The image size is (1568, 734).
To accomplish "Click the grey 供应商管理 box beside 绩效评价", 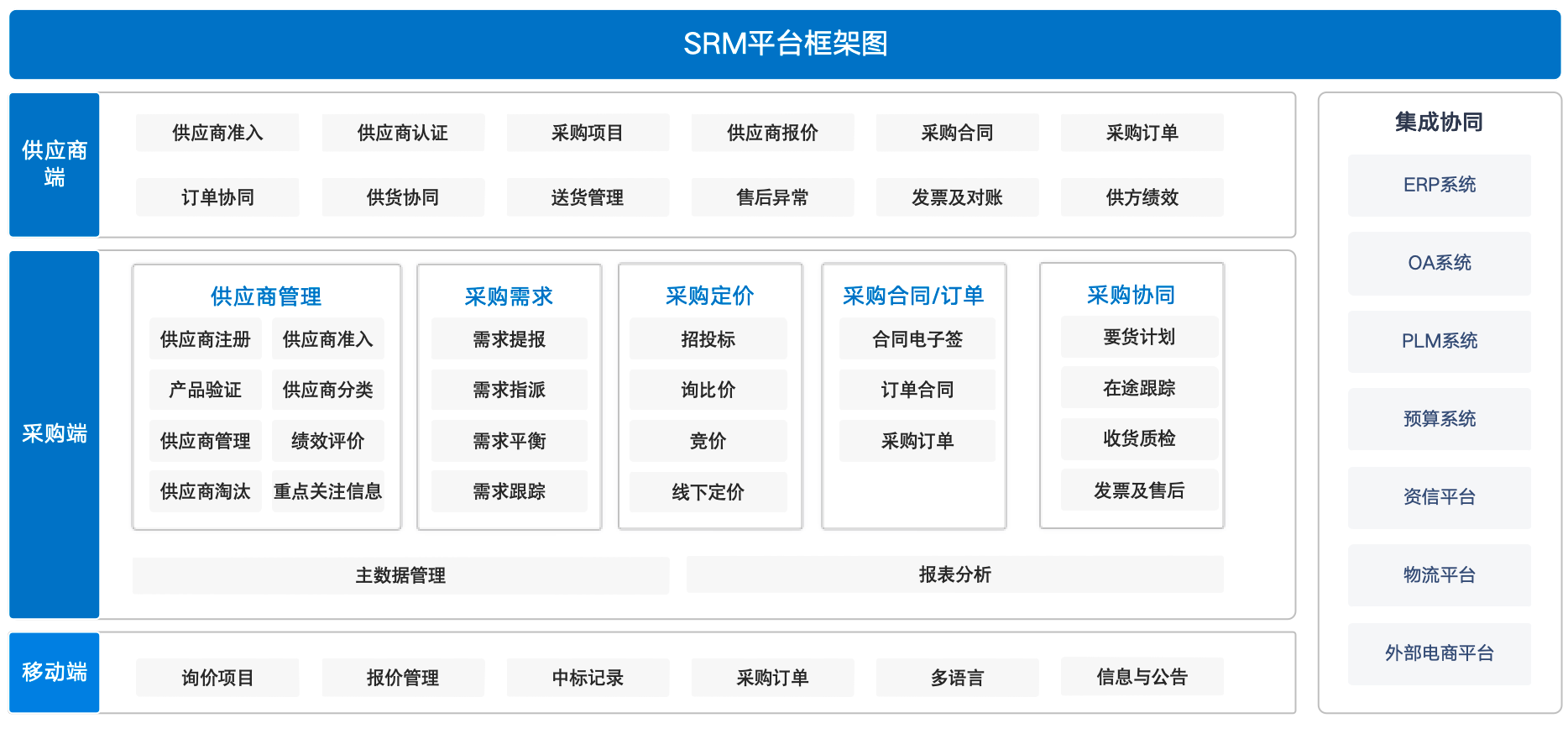I will point(206,441).
